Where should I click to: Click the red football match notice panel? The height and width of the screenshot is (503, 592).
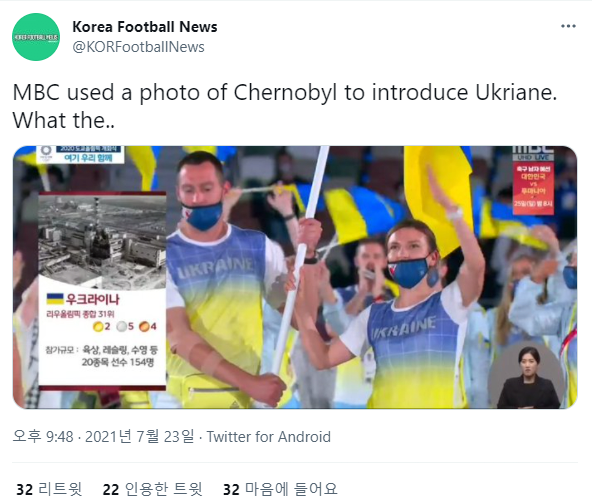click(533, 188)
